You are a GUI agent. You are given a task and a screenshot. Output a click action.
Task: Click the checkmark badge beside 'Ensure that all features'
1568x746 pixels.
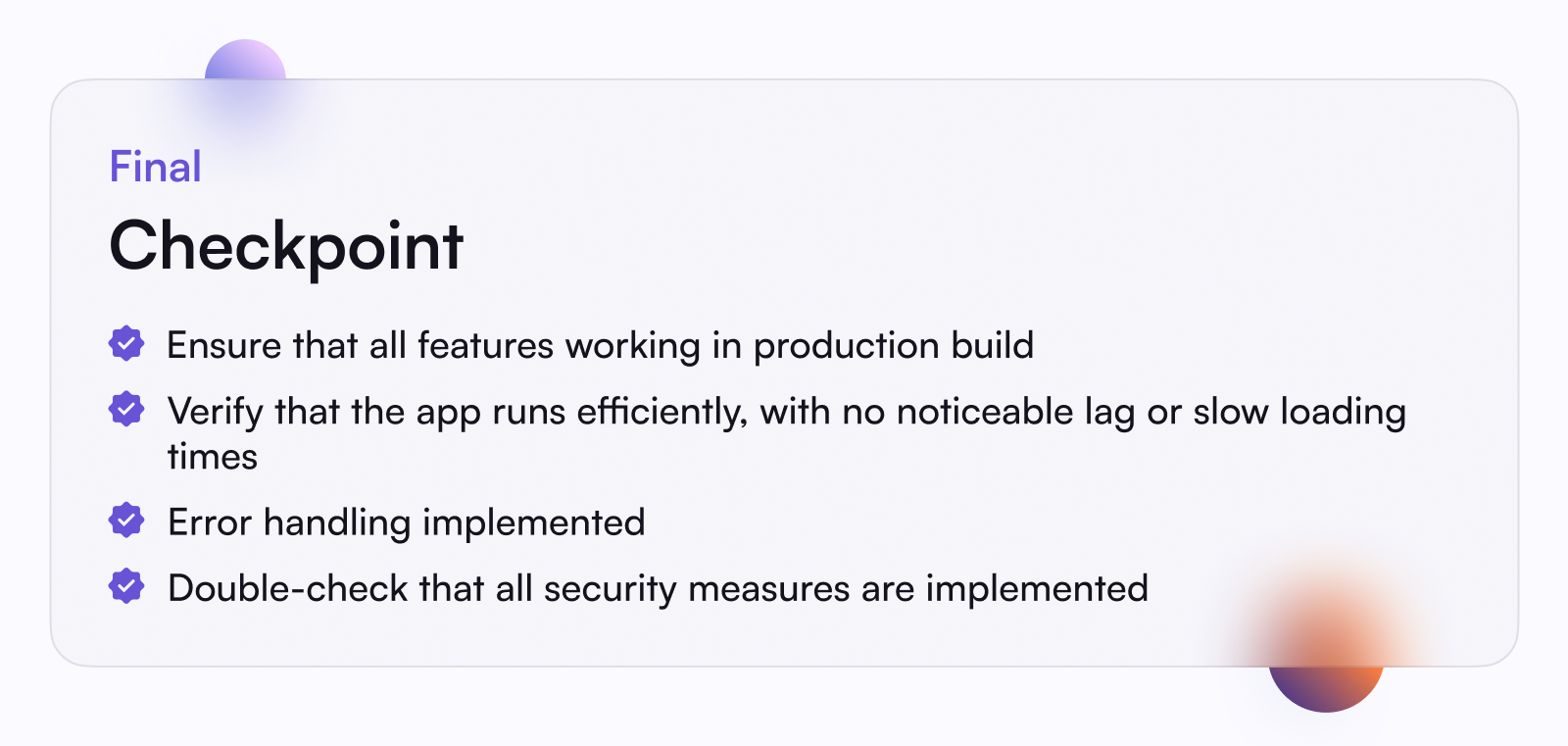[x=126, y=344]
